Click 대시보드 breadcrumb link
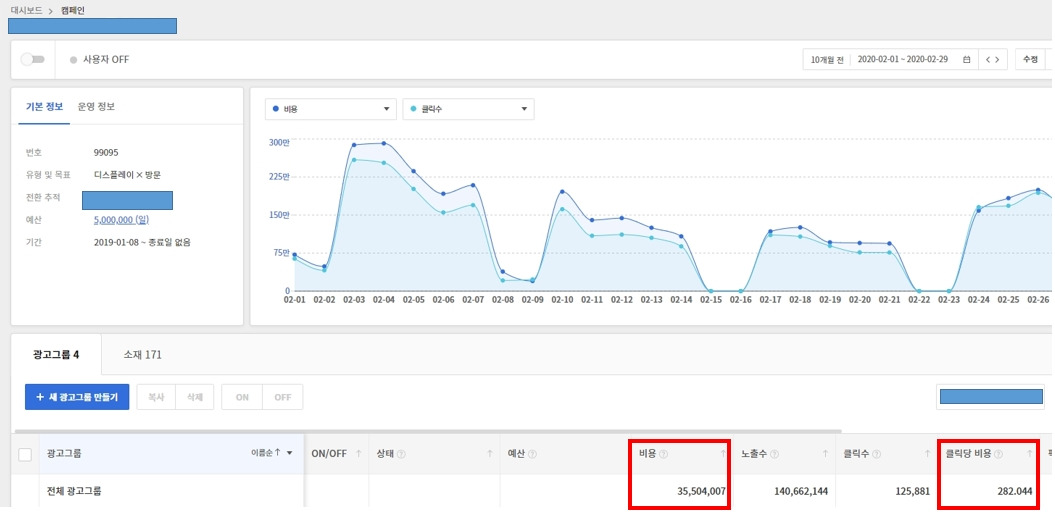This screenshot has height=521, width=1055. point(27,11)
